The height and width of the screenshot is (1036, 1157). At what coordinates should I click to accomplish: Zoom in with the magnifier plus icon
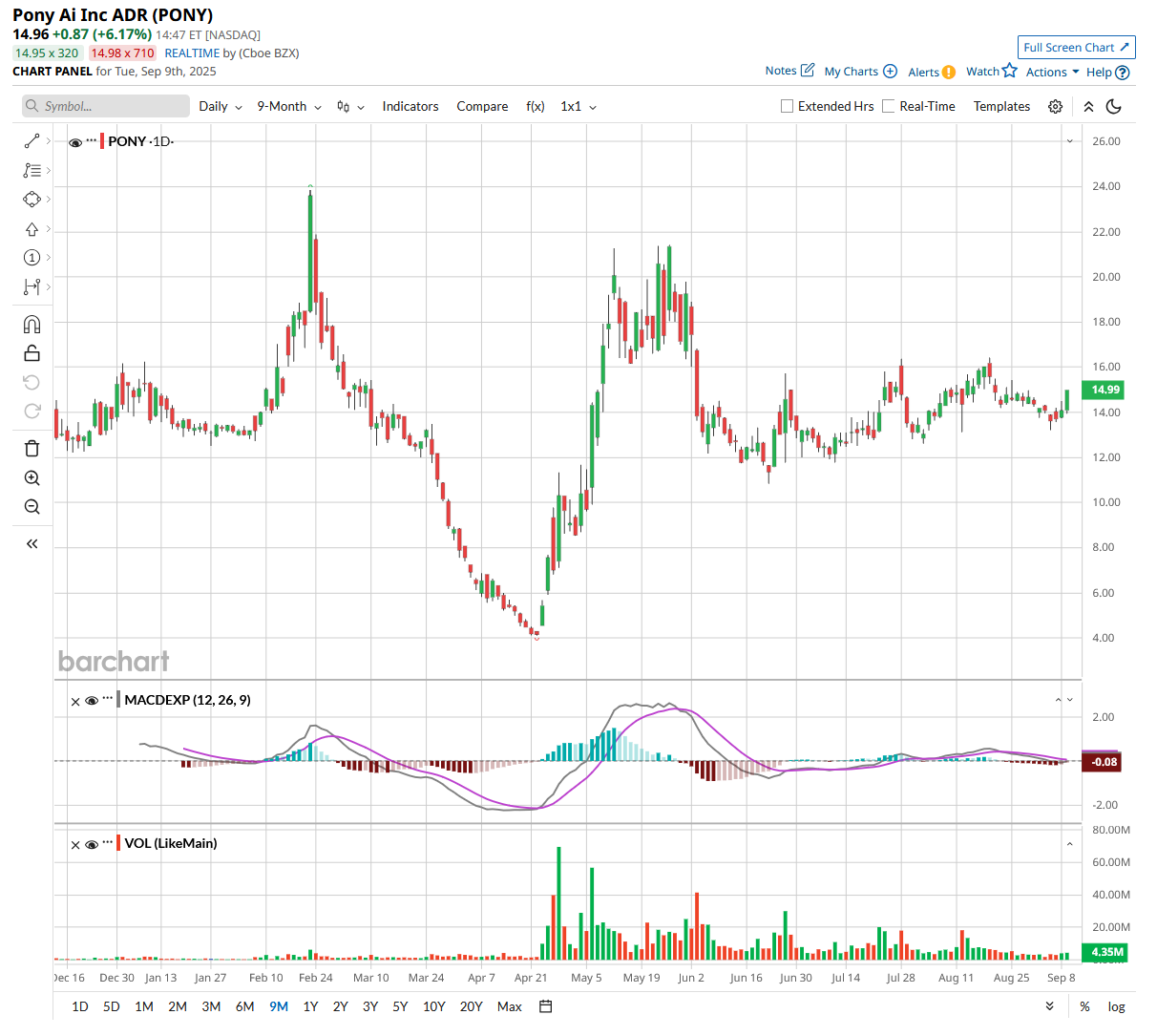[x=32, y=478]
